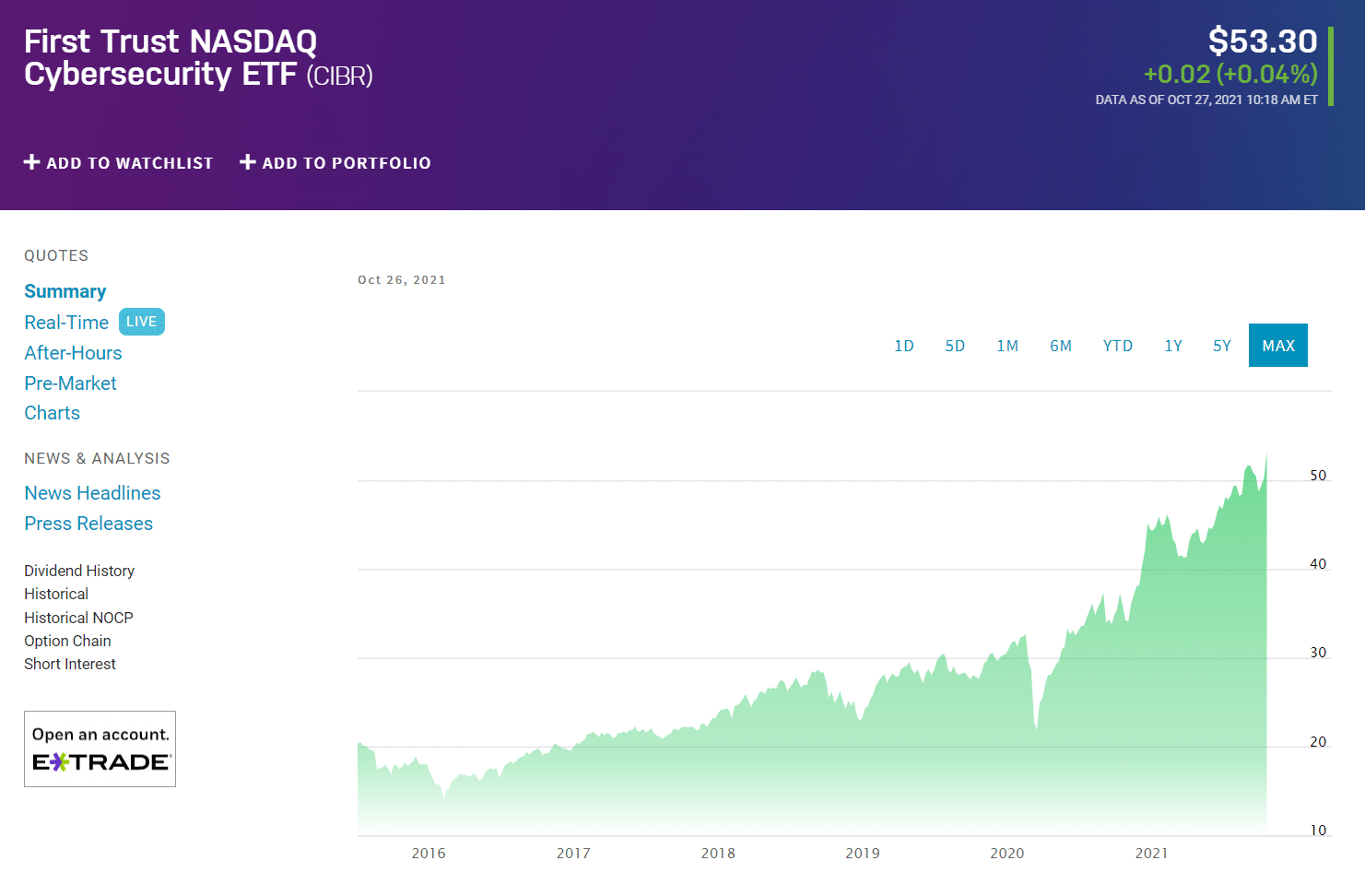Screen dimensions: 1365x896
Task: Open the Historical data link
Action: pyautogui.click(x=56, y=594)
